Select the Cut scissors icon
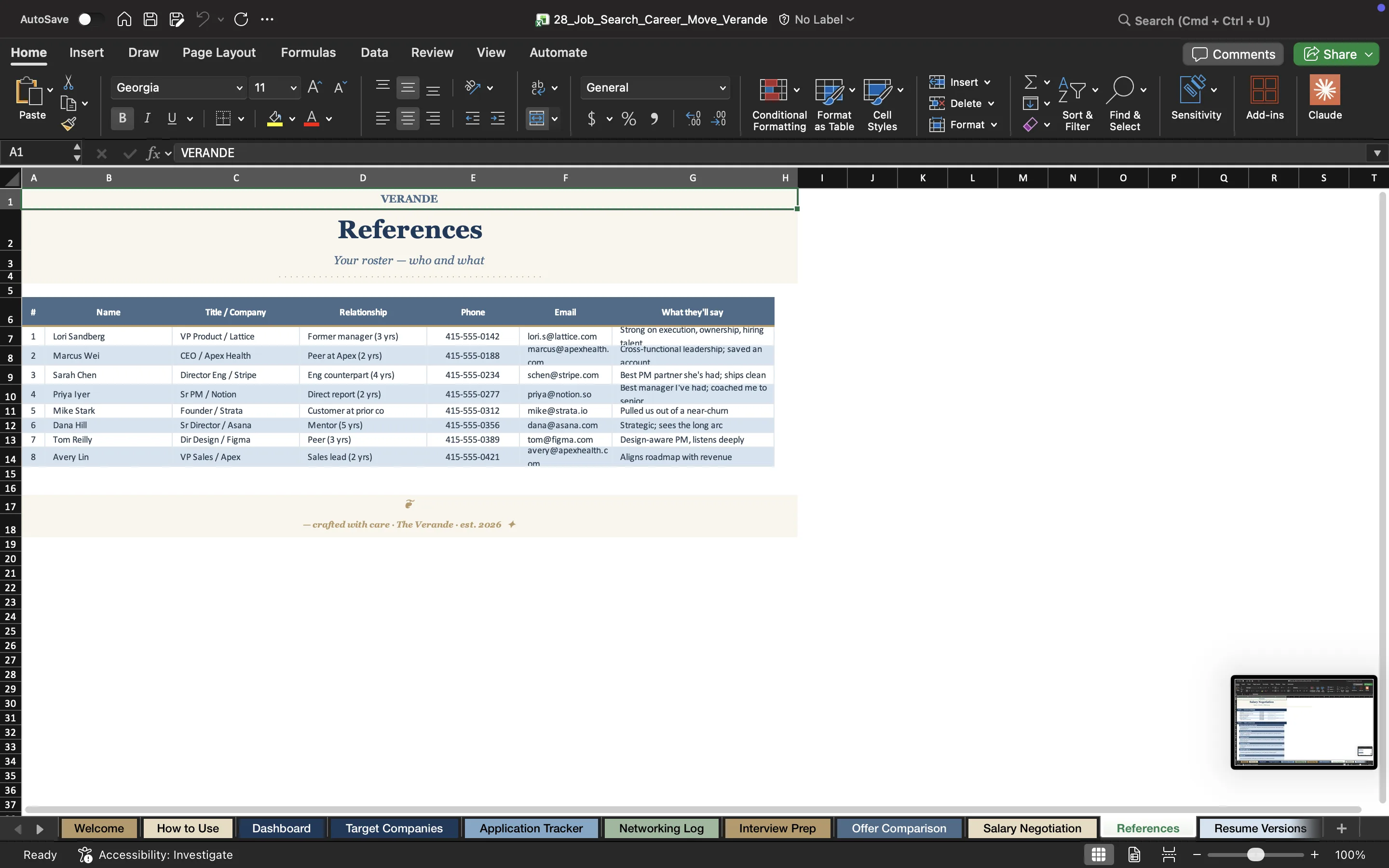The height and width of the screenshot is (868, 1389). click(x=68, y=82)
